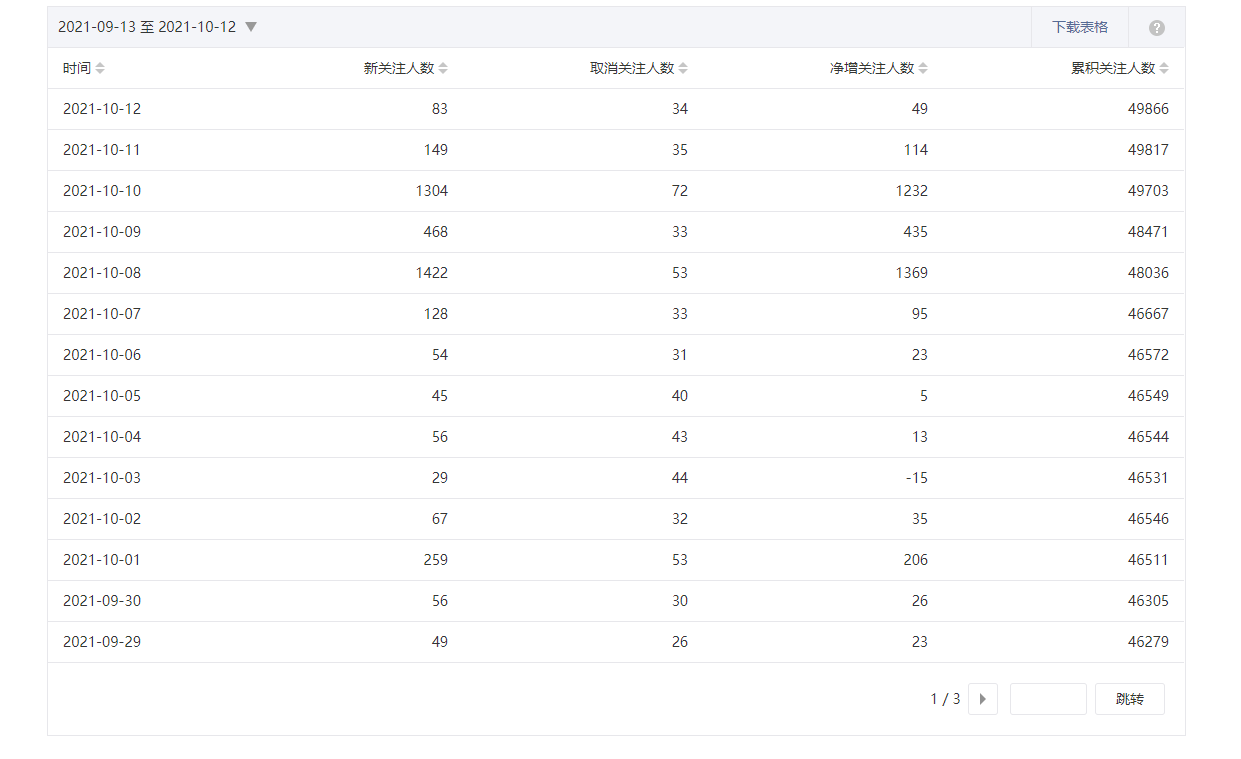
Task: Open the date range dropdown 2021-09-13 至 2021-10-12
Action: click(x=157, y=27)
